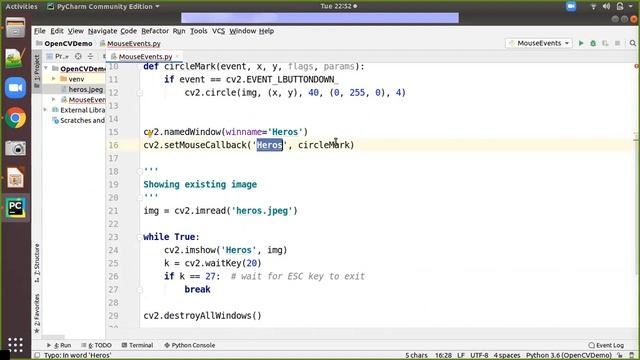Image resolution: width=640 pixels, height=360 pixels.
Task: Click the UTF-8 encoding in status bar
Action: [479, 356]
